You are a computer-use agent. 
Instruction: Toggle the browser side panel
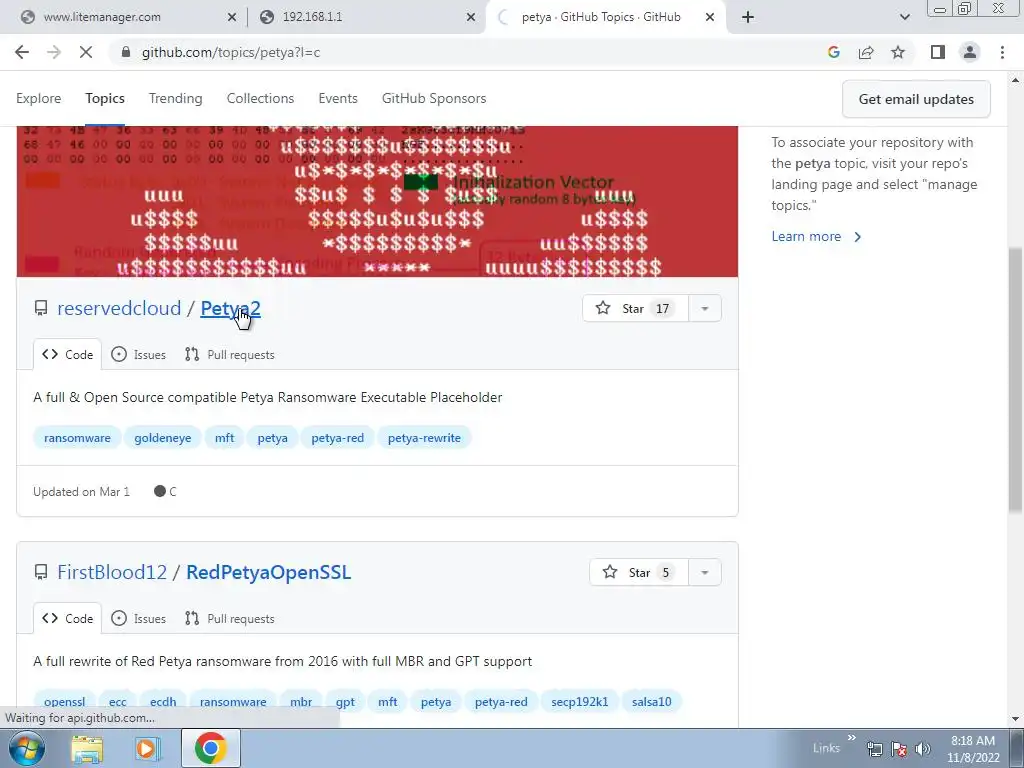pos(938,52)
